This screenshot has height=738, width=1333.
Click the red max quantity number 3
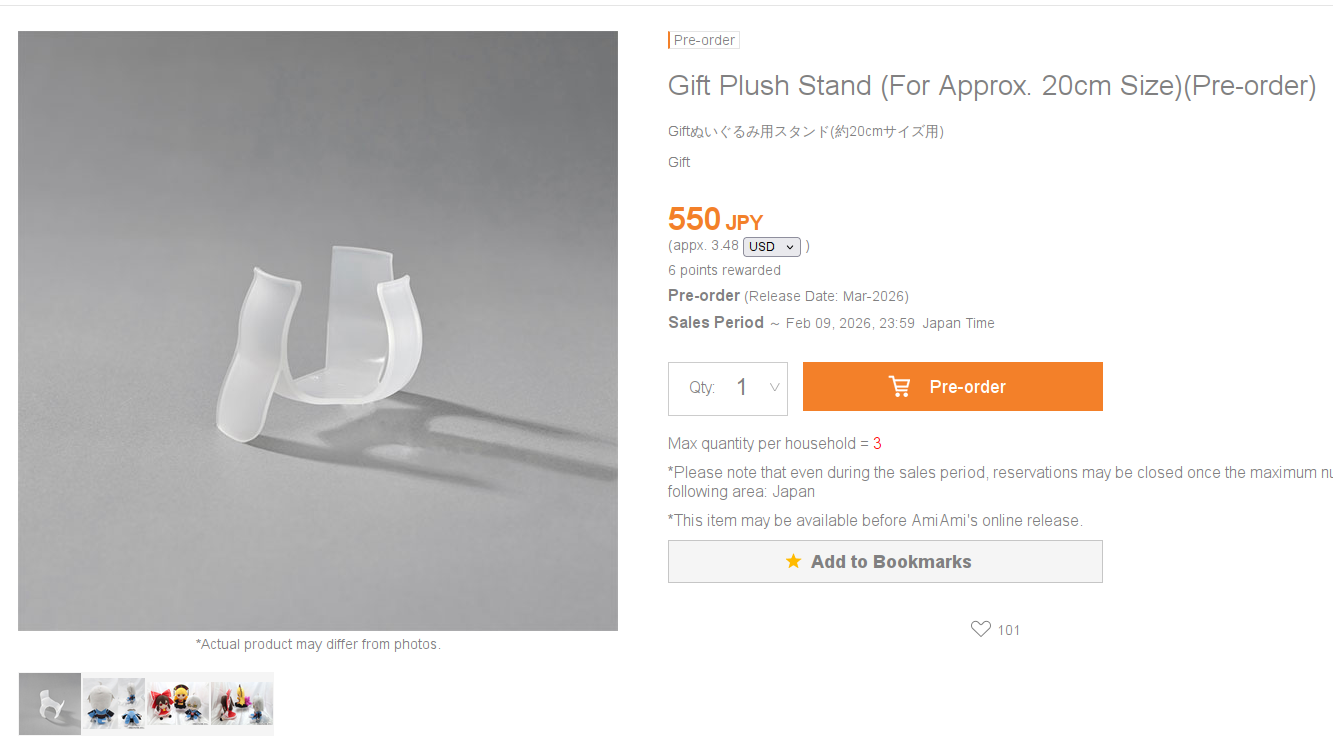tap(877, 443)
